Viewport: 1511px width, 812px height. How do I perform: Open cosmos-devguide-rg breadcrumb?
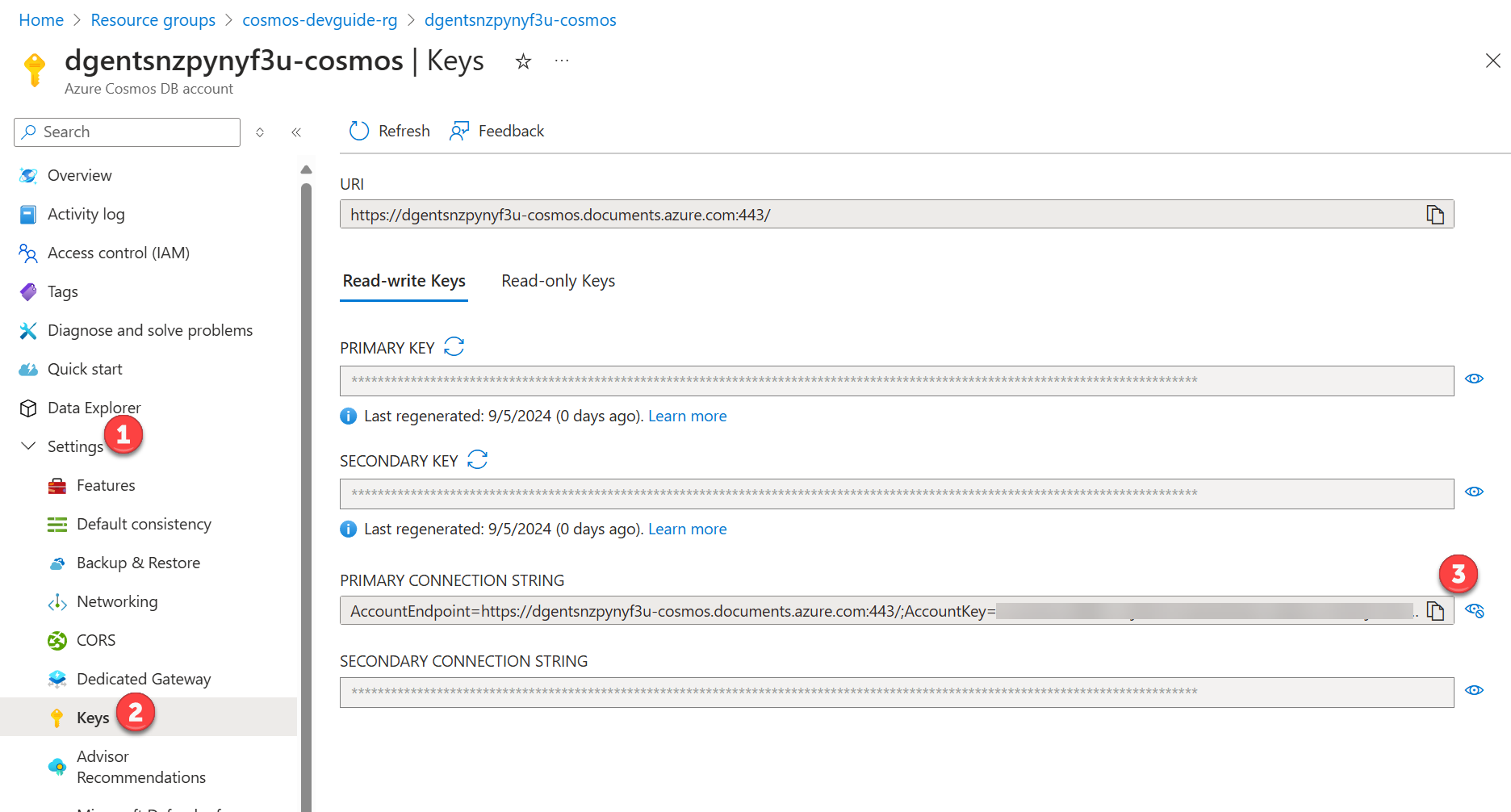click(320, 20)
